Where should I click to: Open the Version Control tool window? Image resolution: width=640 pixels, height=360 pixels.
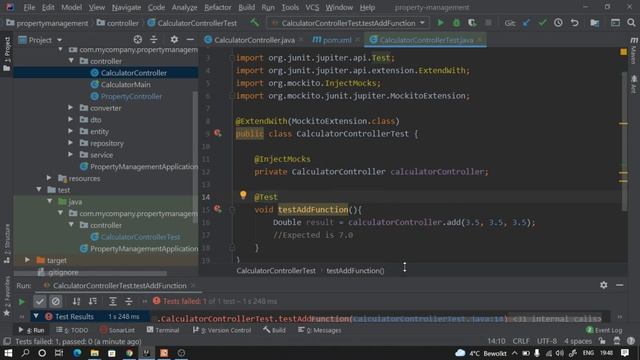(222, 330)
